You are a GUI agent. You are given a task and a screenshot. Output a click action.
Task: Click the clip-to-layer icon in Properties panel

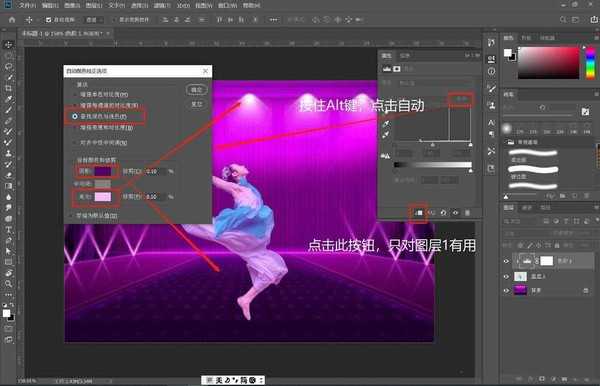pos(419,213)
